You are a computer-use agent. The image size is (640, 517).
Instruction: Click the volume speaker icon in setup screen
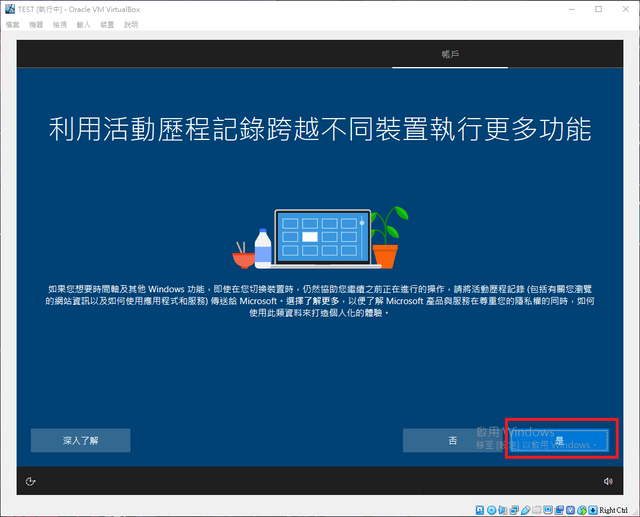608,481
